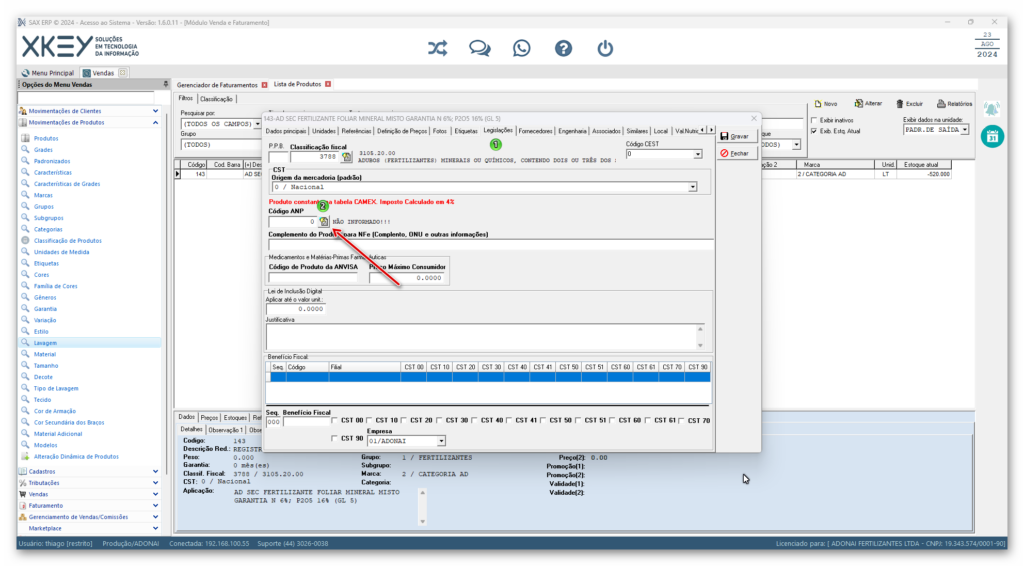
Task: Click the sidebar search input field
Action: [x=86, y=98]
